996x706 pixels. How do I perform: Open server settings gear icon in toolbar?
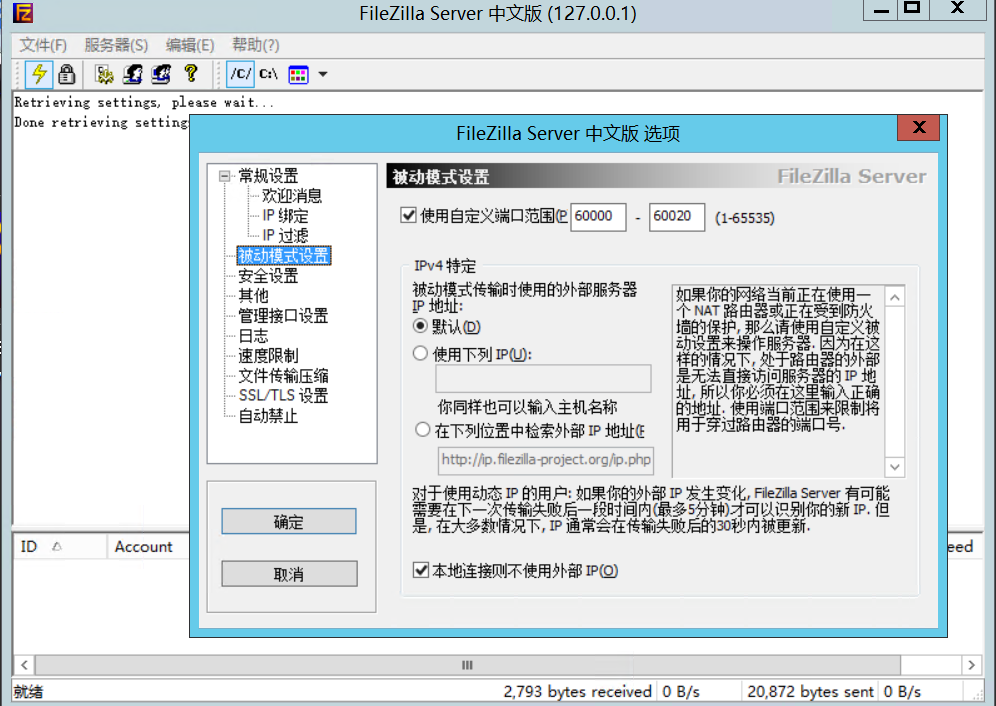tap(104, 74)
